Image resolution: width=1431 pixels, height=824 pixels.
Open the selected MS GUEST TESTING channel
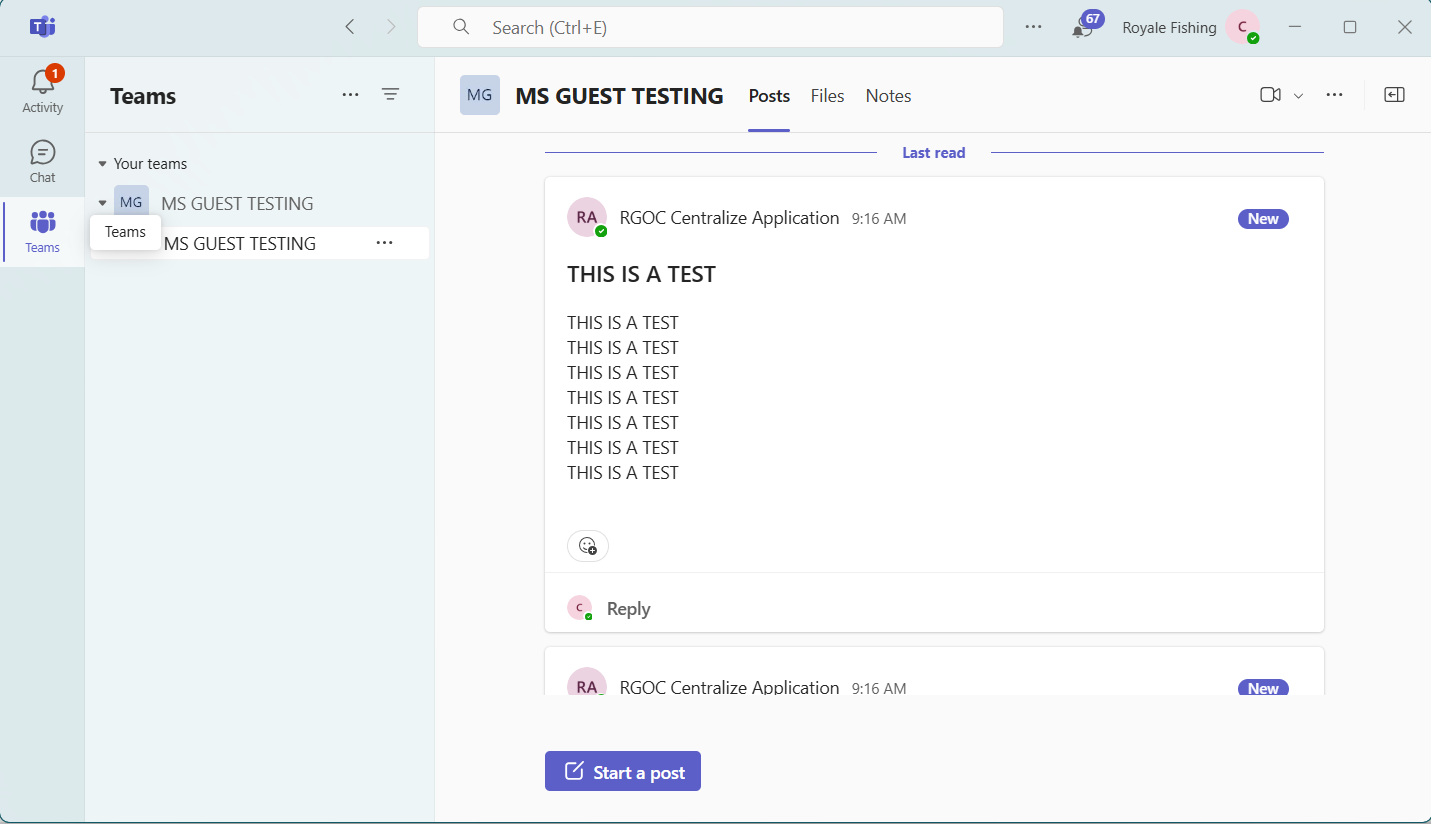tap(260, 243)
